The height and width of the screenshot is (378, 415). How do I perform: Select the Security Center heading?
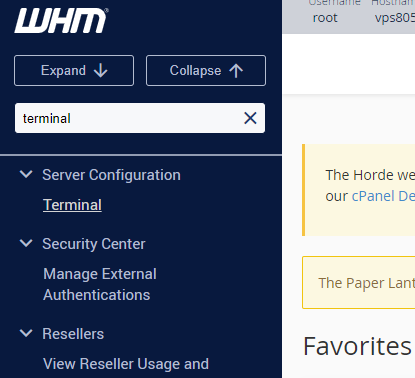(94, 244)
